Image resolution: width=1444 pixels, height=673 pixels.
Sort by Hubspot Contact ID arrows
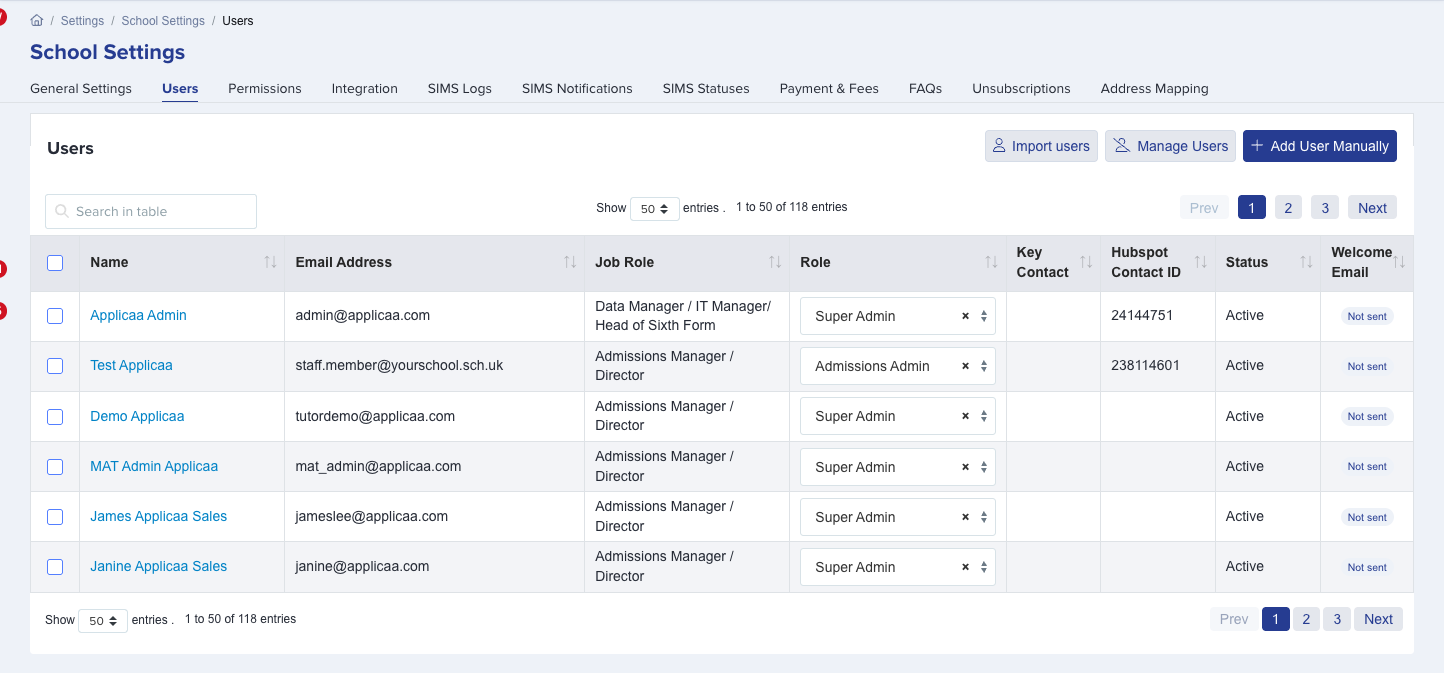point(1200,262)
